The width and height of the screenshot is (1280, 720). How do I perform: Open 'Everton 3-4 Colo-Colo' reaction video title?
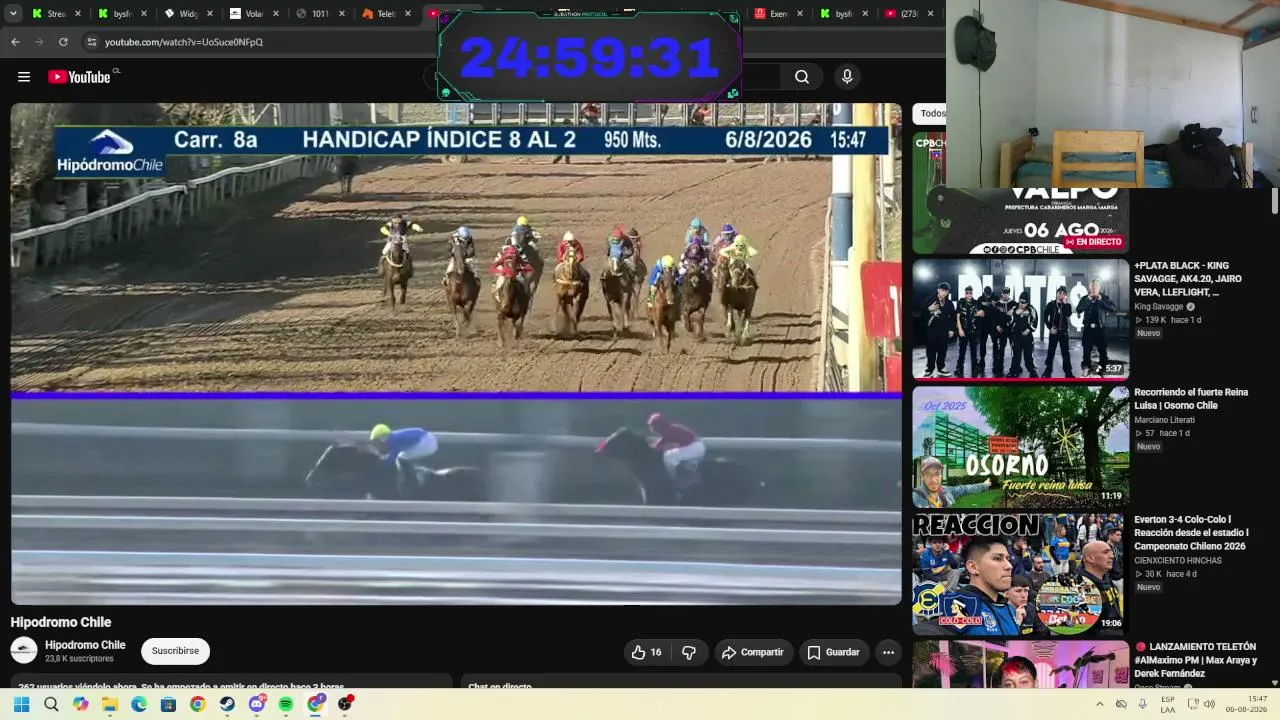pyautogui.click(x=1191, y=533)
